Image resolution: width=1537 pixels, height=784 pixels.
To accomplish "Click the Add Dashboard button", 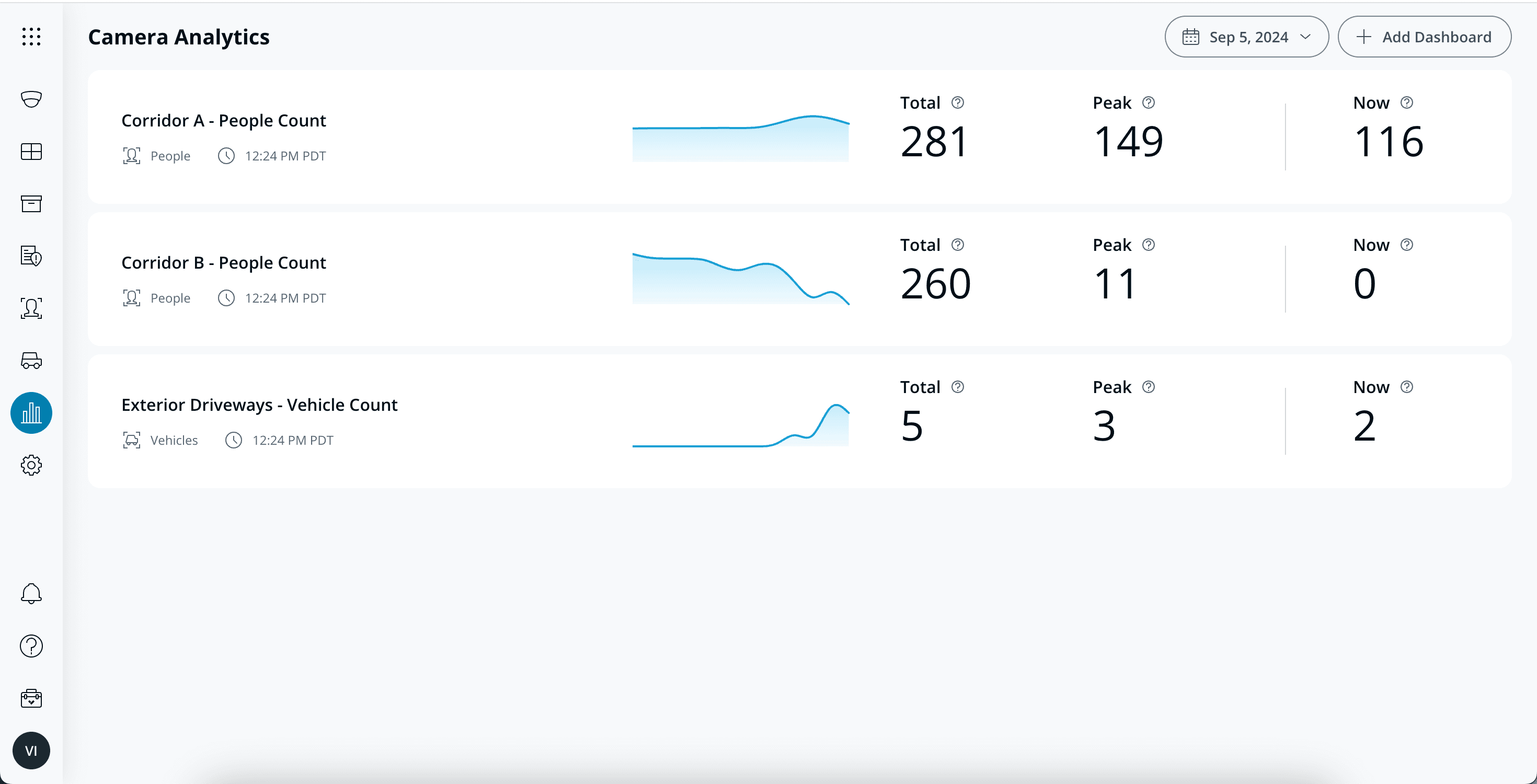I will tap(1425, 37).
